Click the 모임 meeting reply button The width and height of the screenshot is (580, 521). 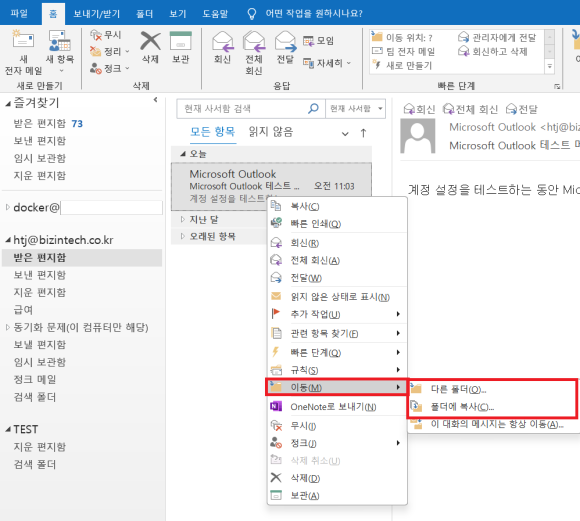[318, 41]
